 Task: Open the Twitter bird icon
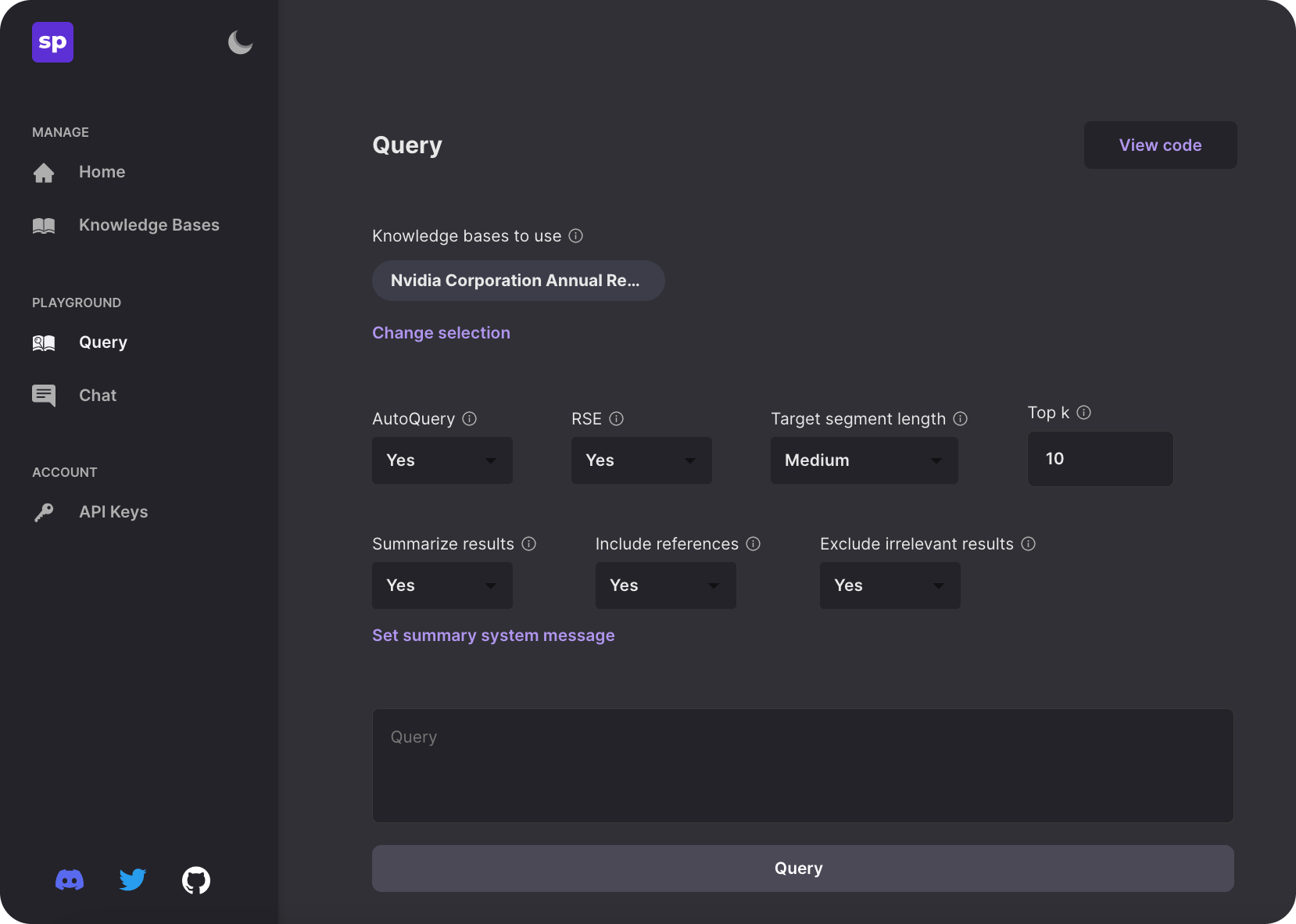point(133,880)
